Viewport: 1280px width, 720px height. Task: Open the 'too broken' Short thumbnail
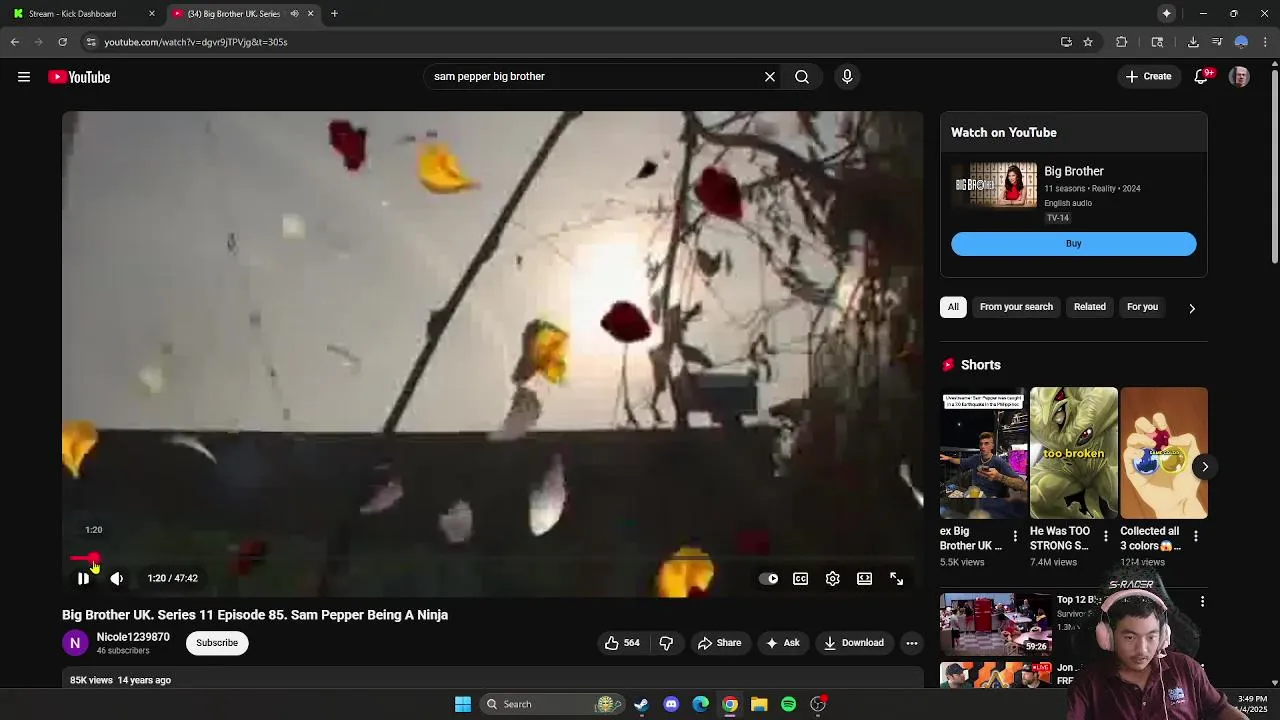(x=1074, y=453)
